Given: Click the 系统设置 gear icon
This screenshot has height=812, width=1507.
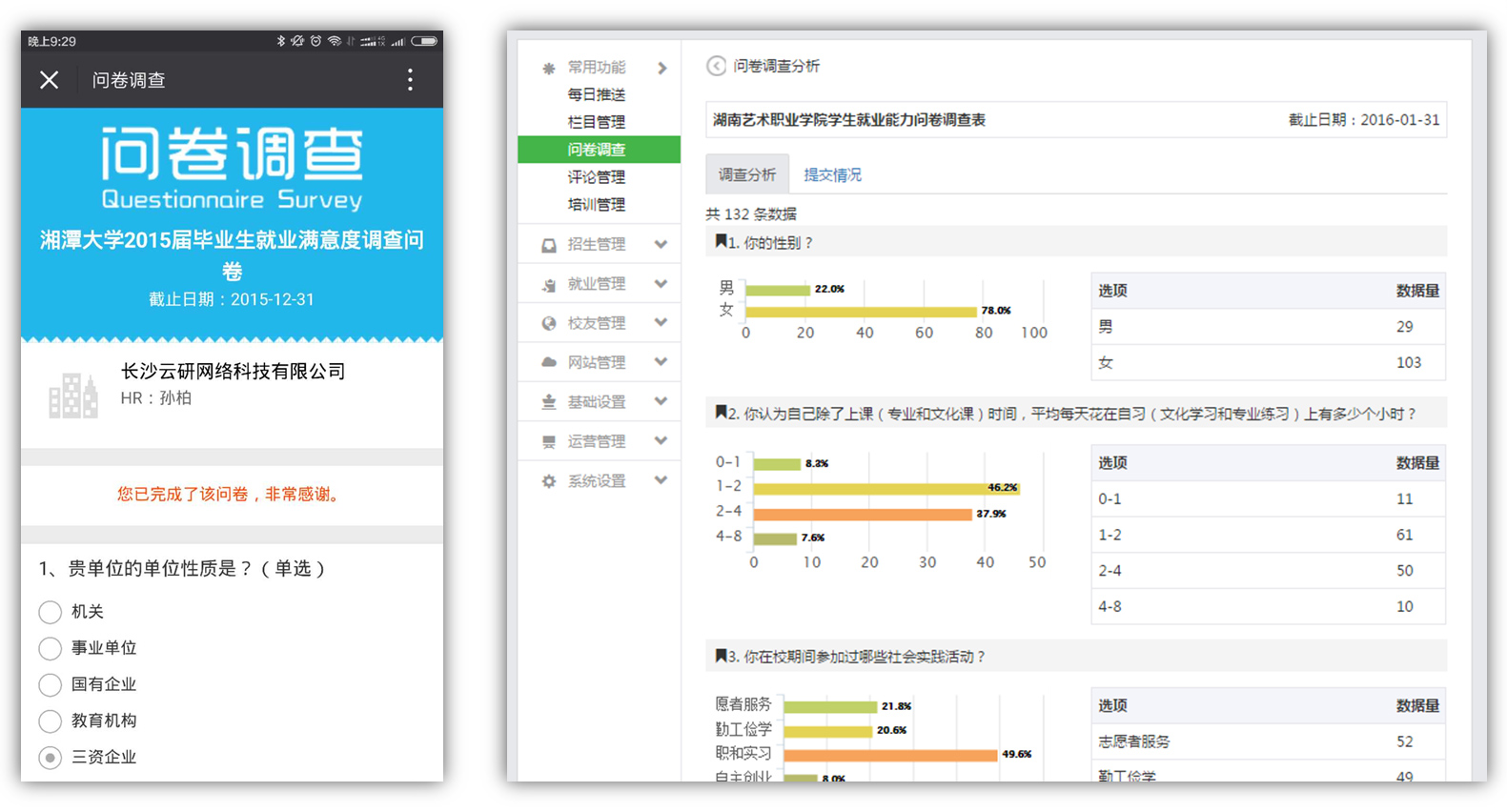Looking at the screenshot, I should pyautogui.click(x=549, y=481).
